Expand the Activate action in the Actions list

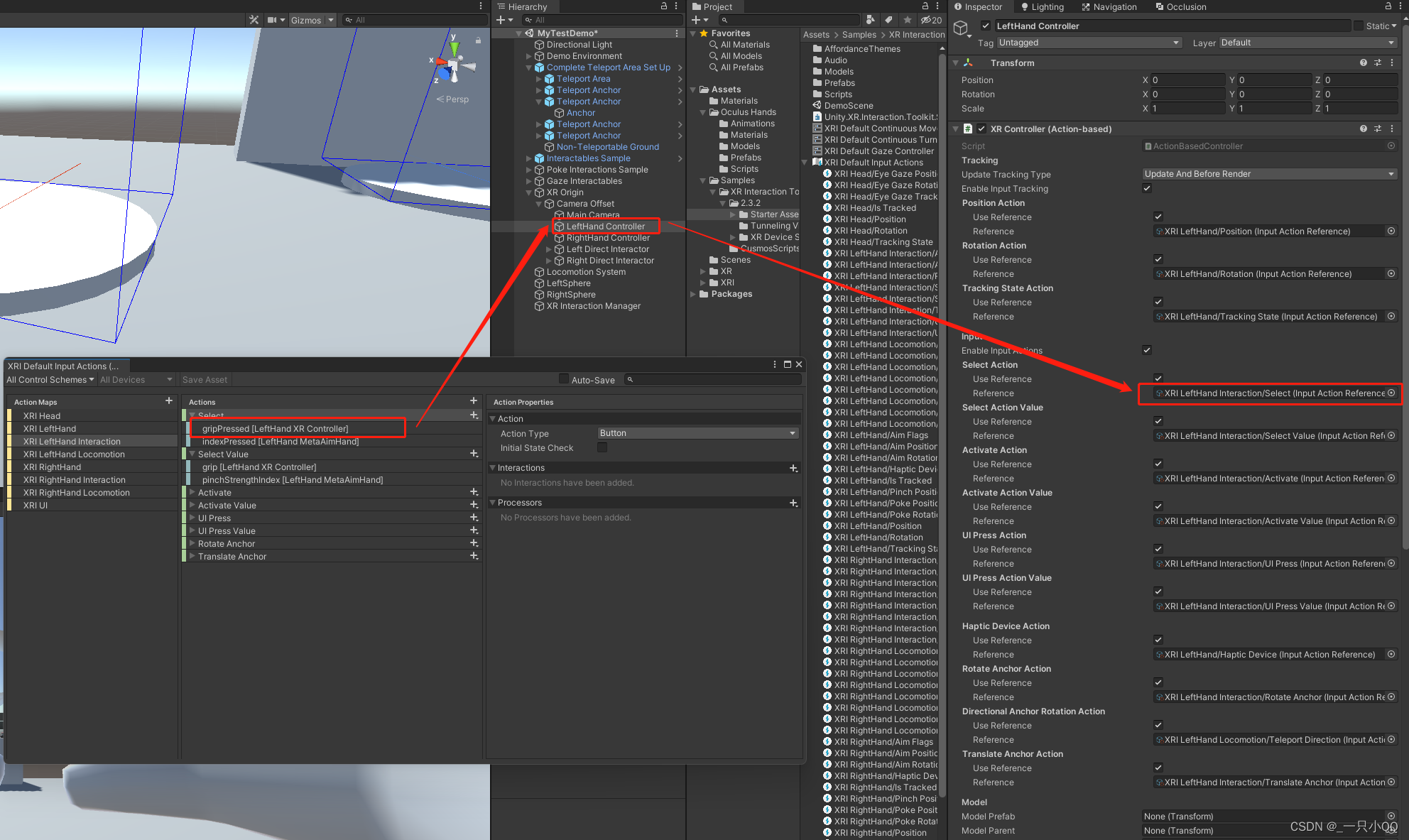192,492
